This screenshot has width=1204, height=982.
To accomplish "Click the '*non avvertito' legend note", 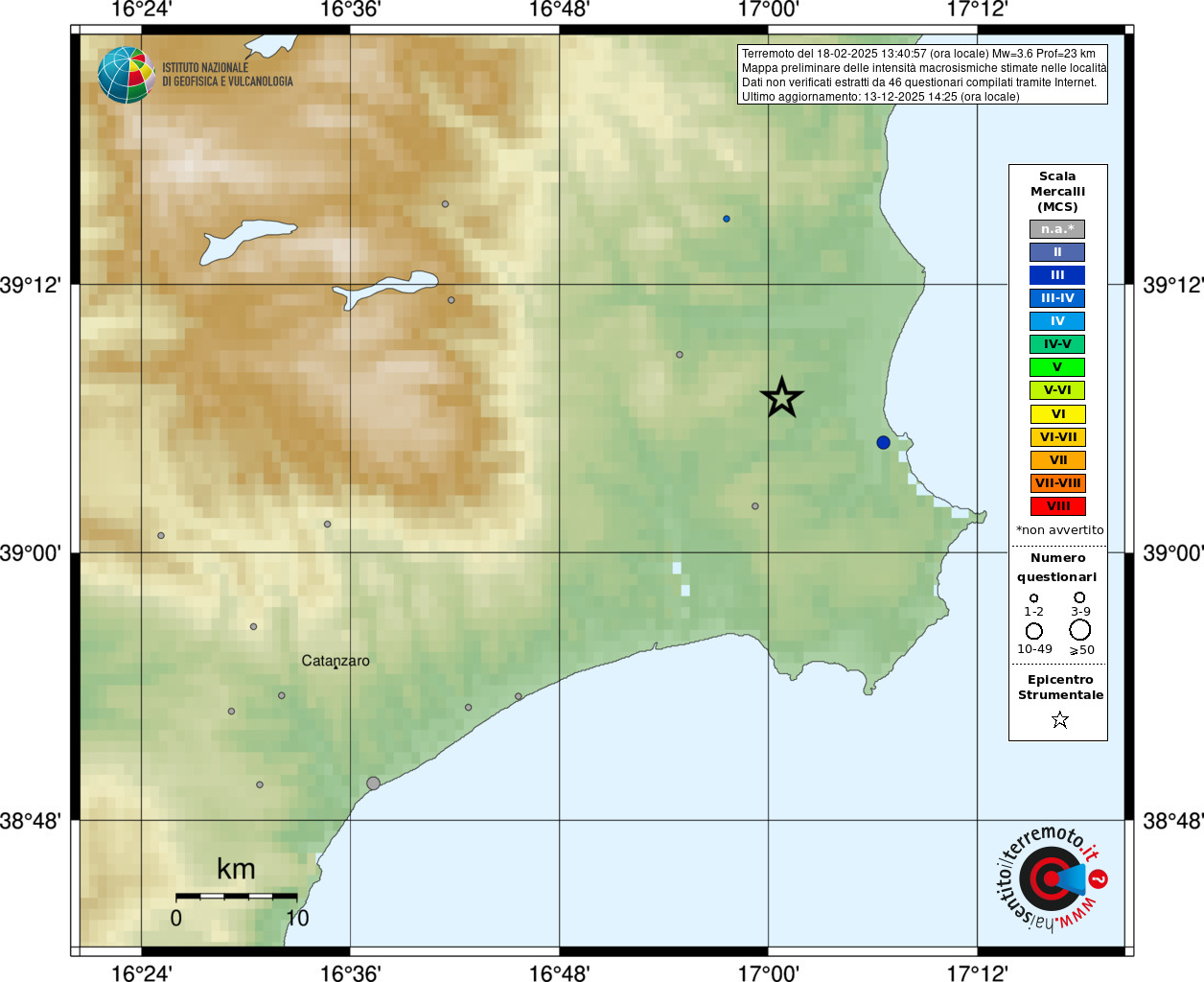I will [x=1059, y=530].
